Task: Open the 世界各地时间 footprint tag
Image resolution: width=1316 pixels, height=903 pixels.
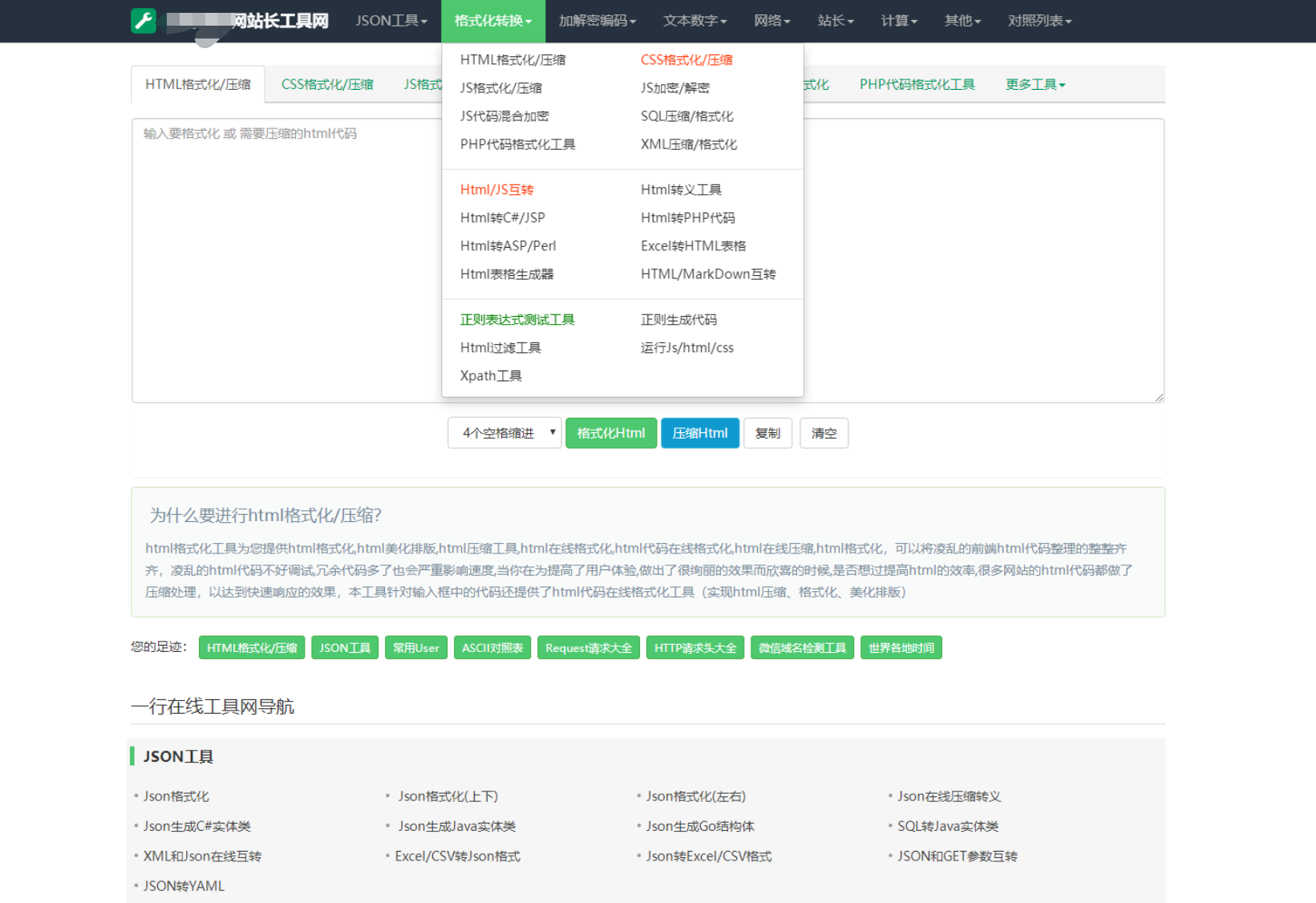Action: [901, 647]
